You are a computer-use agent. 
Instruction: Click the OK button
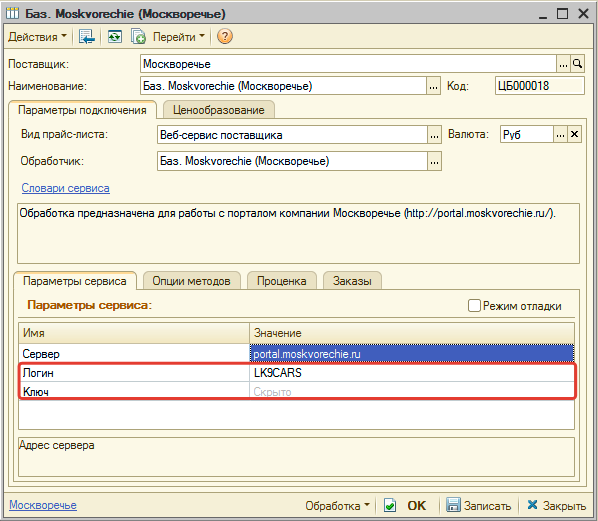[x=416, y=506]
